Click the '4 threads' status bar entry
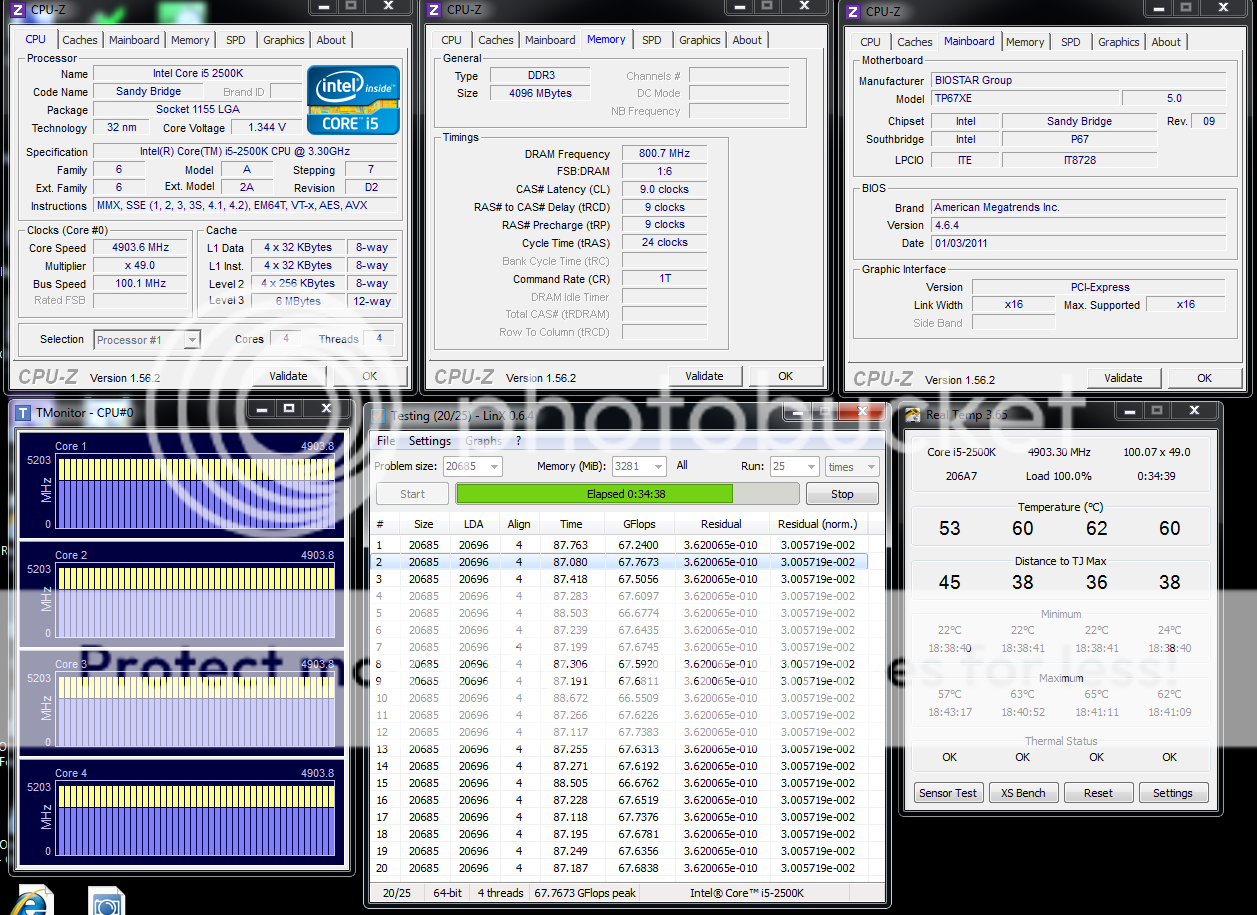Screen dimensions: 1257x915 [x=500, y=893]
